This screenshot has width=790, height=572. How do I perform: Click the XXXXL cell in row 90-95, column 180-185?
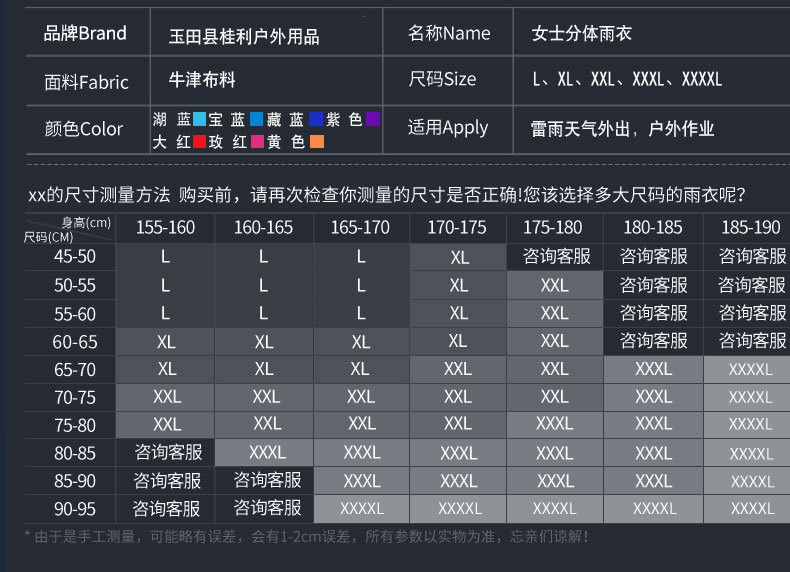click(x=654, y=509)
